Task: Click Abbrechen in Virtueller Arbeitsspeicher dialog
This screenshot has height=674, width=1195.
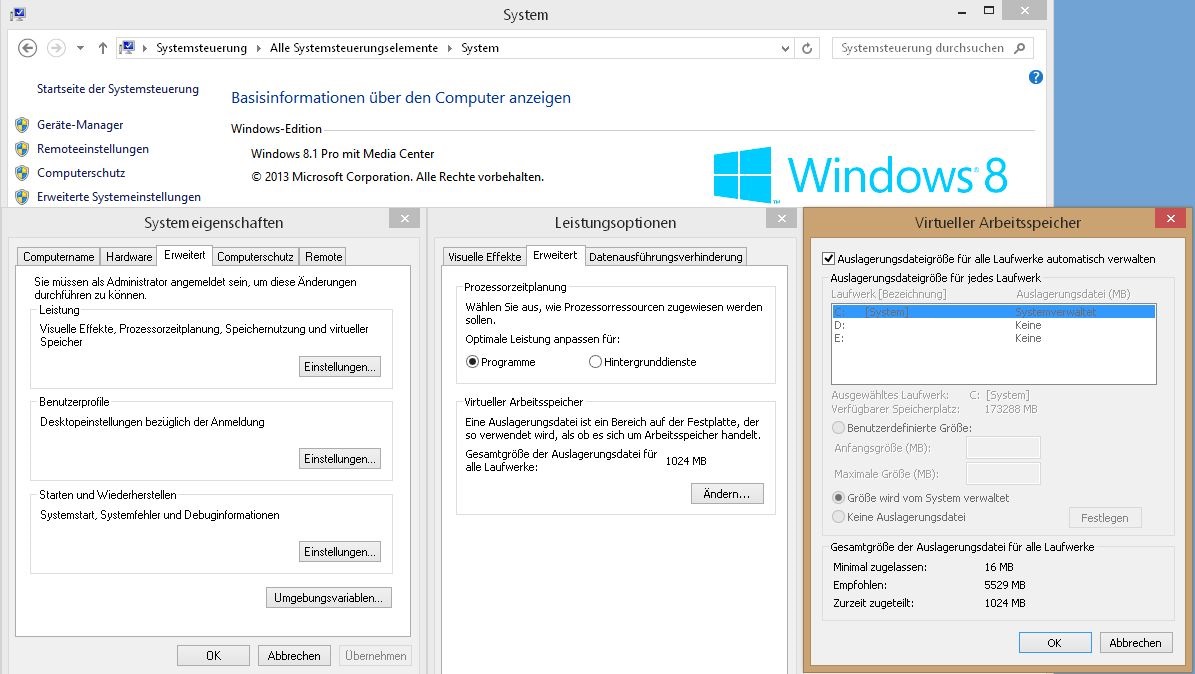Action: pyautogui.click(x=1135, y=643)
